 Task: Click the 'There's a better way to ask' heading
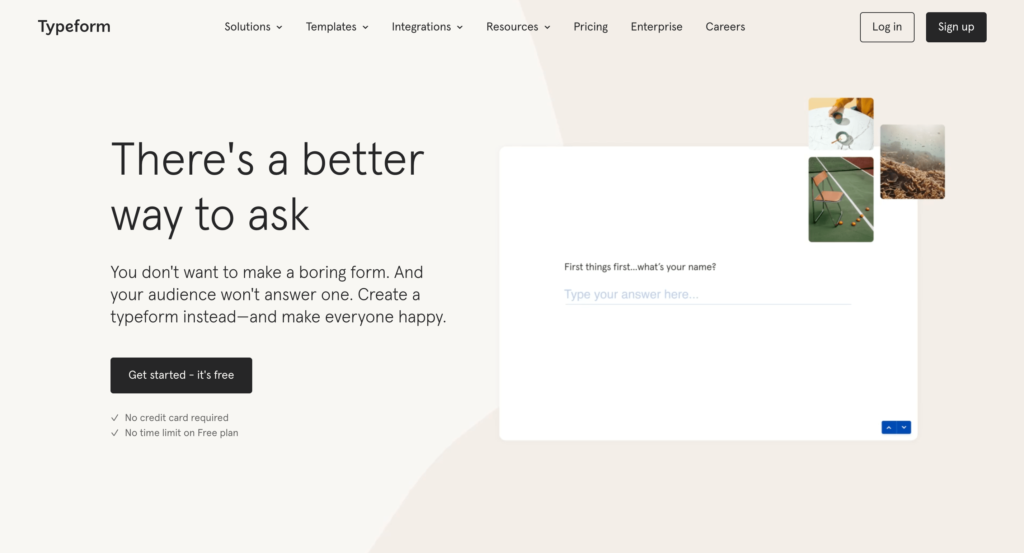[267, 187]
